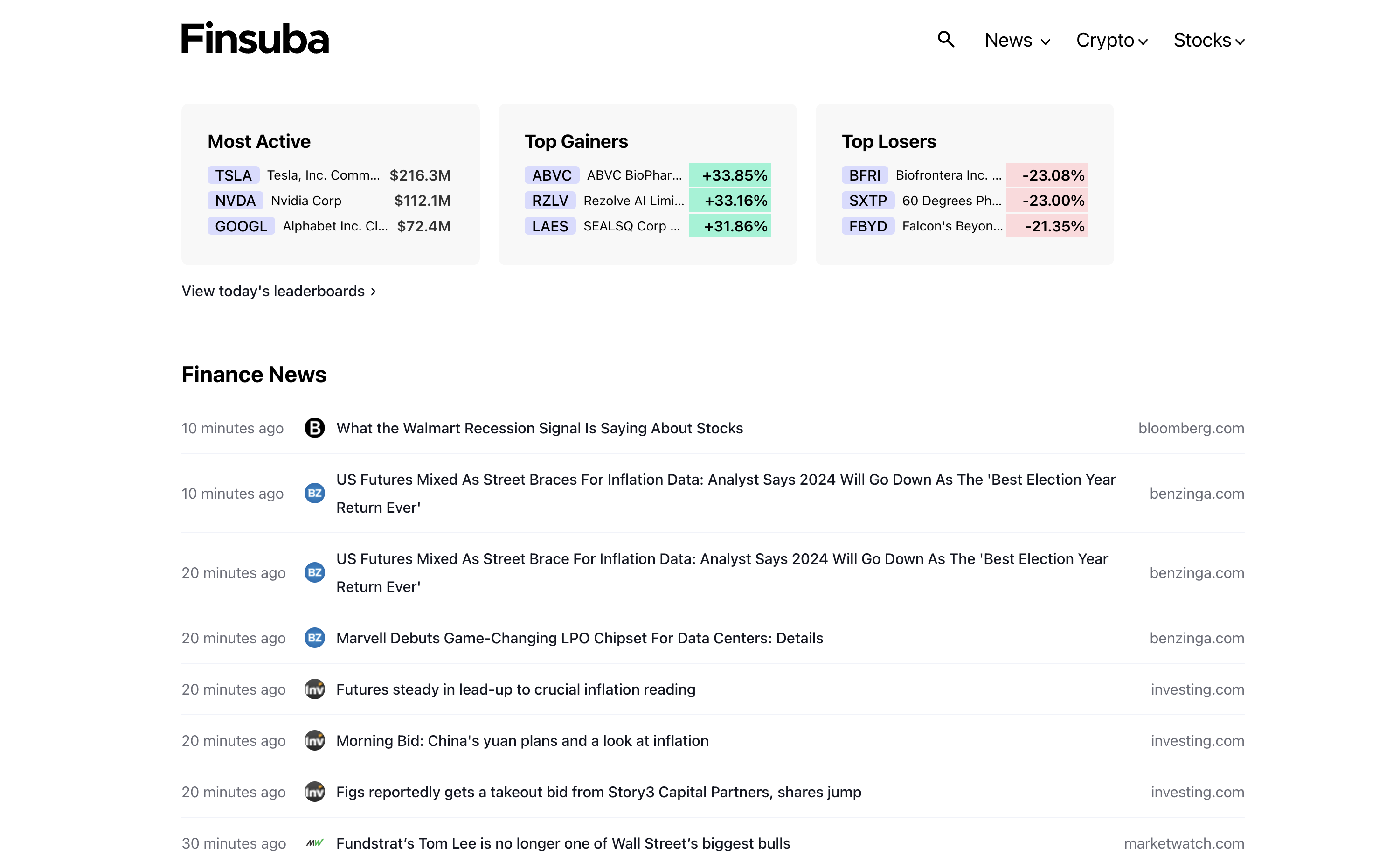Click benzinga.com beside Marvell headline

click(1197, 638)
